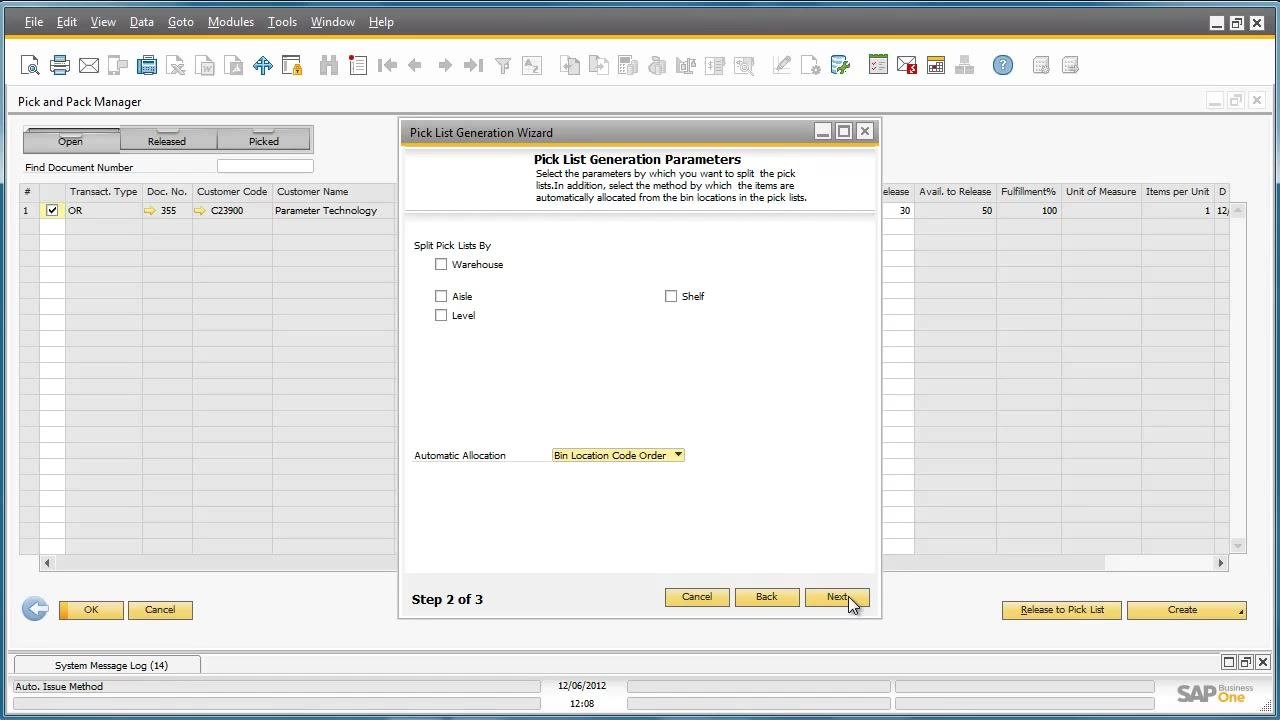Follow the link arrow beside Doc. No. 355
The image size is (1280, 720).
tap(150, 211)
